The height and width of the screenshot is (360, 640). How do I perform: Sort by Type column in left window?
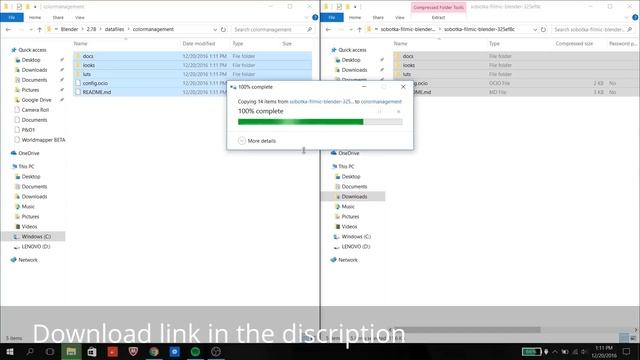(238, 43)
